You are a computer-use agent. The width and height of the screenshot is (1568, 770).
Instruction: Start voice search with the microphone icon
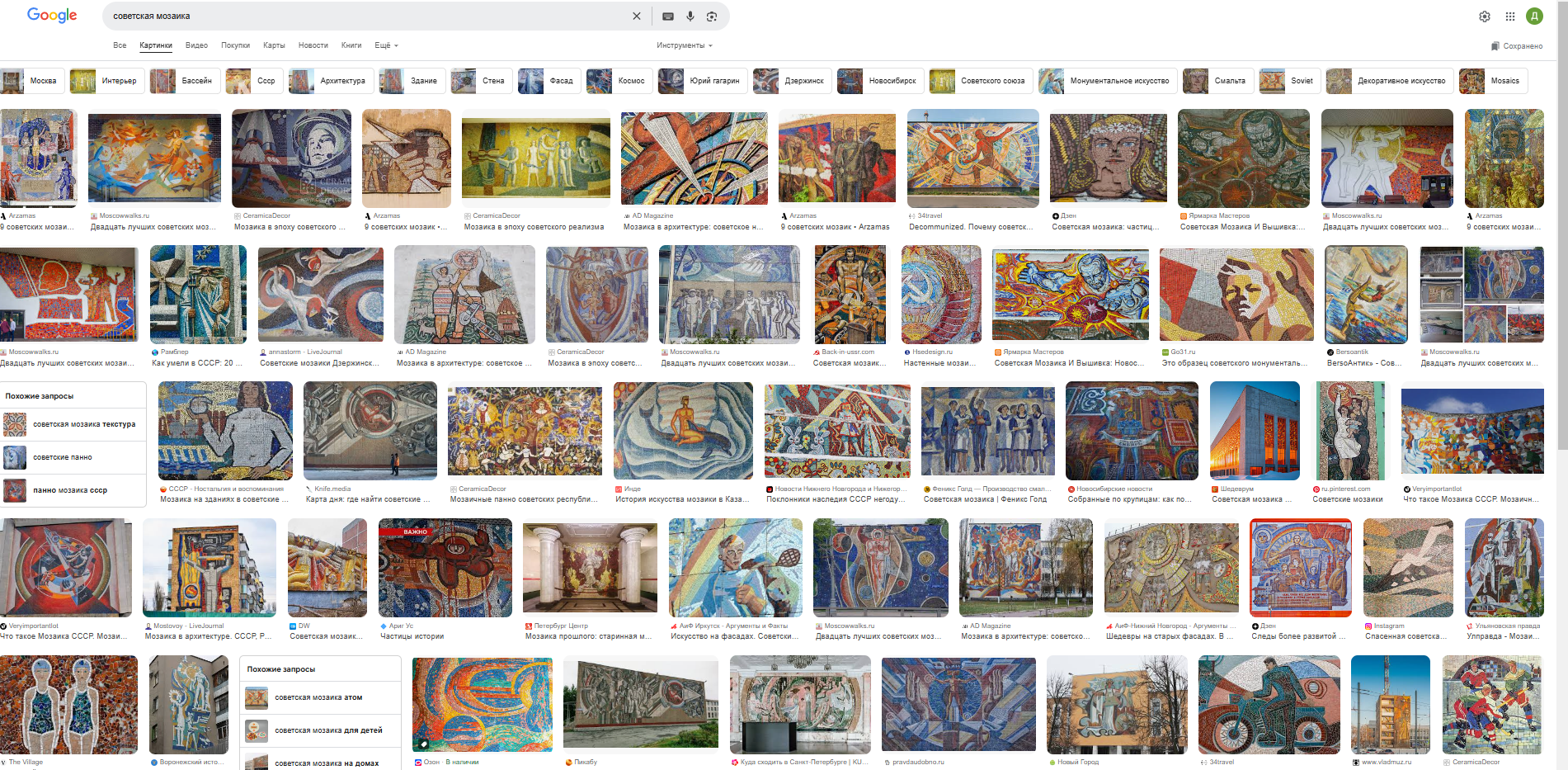690,17
